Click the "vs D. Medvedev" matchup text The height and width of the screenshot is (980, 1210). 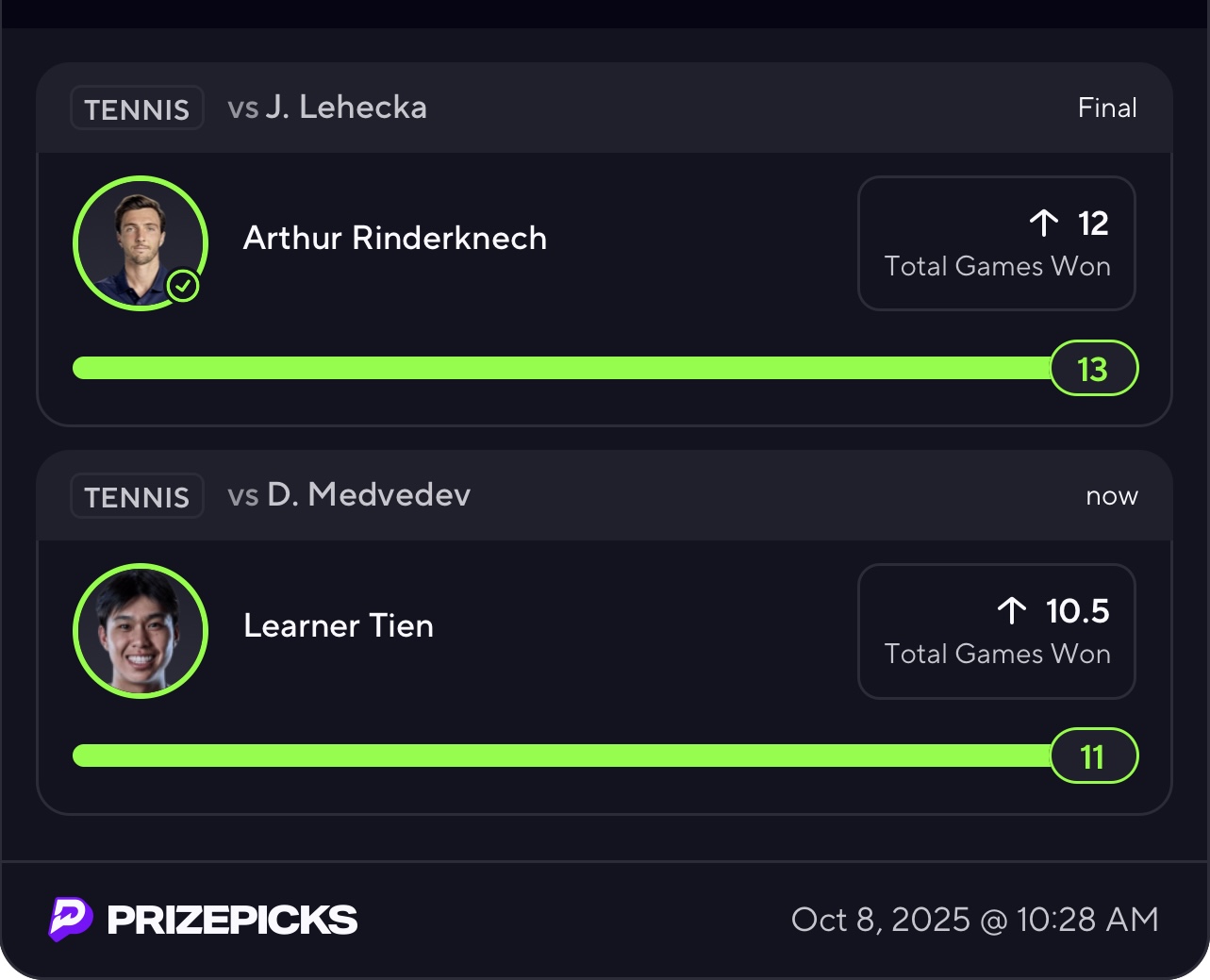pos(349,495)
